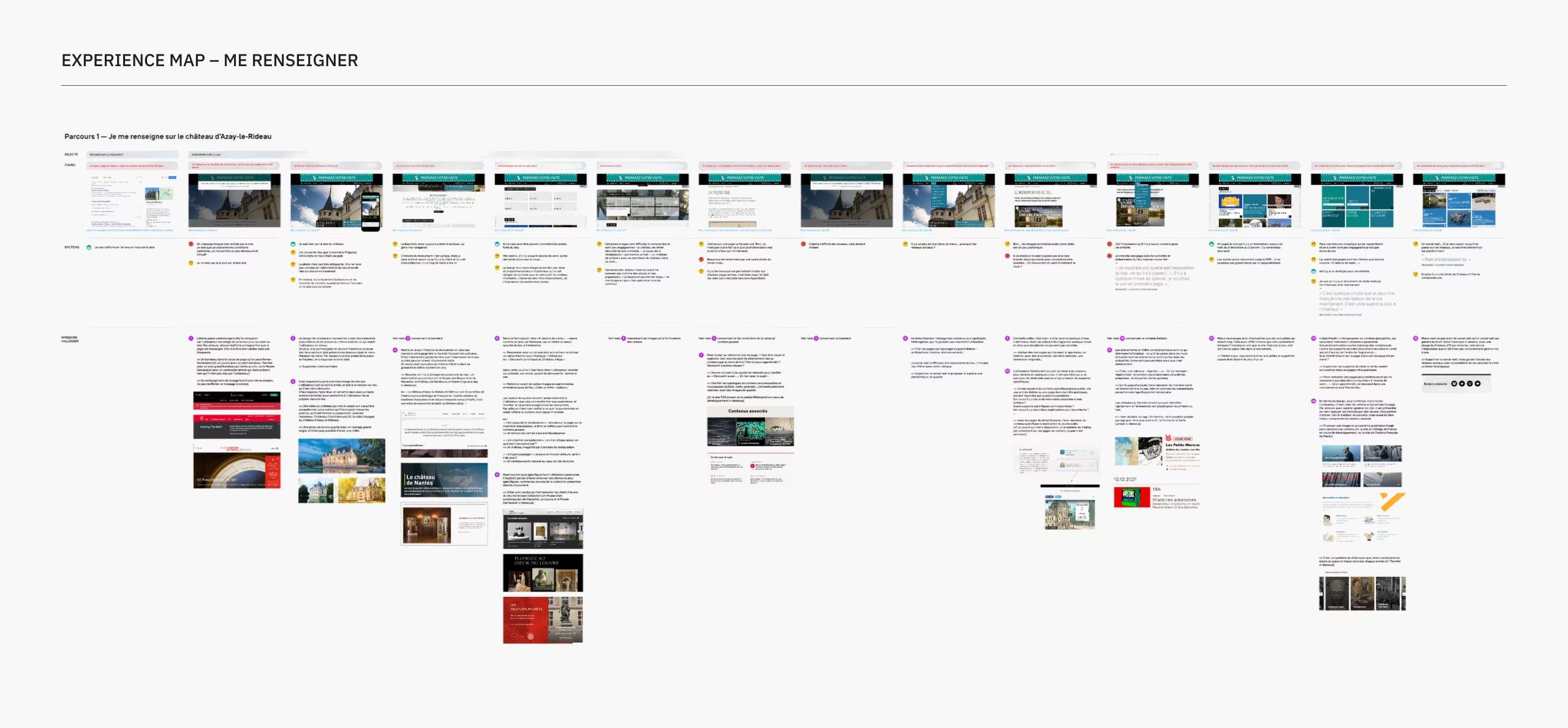Click the green happy emoji in first emotions column
Viewport: 1568px width, 728px height.
(89, 247)
